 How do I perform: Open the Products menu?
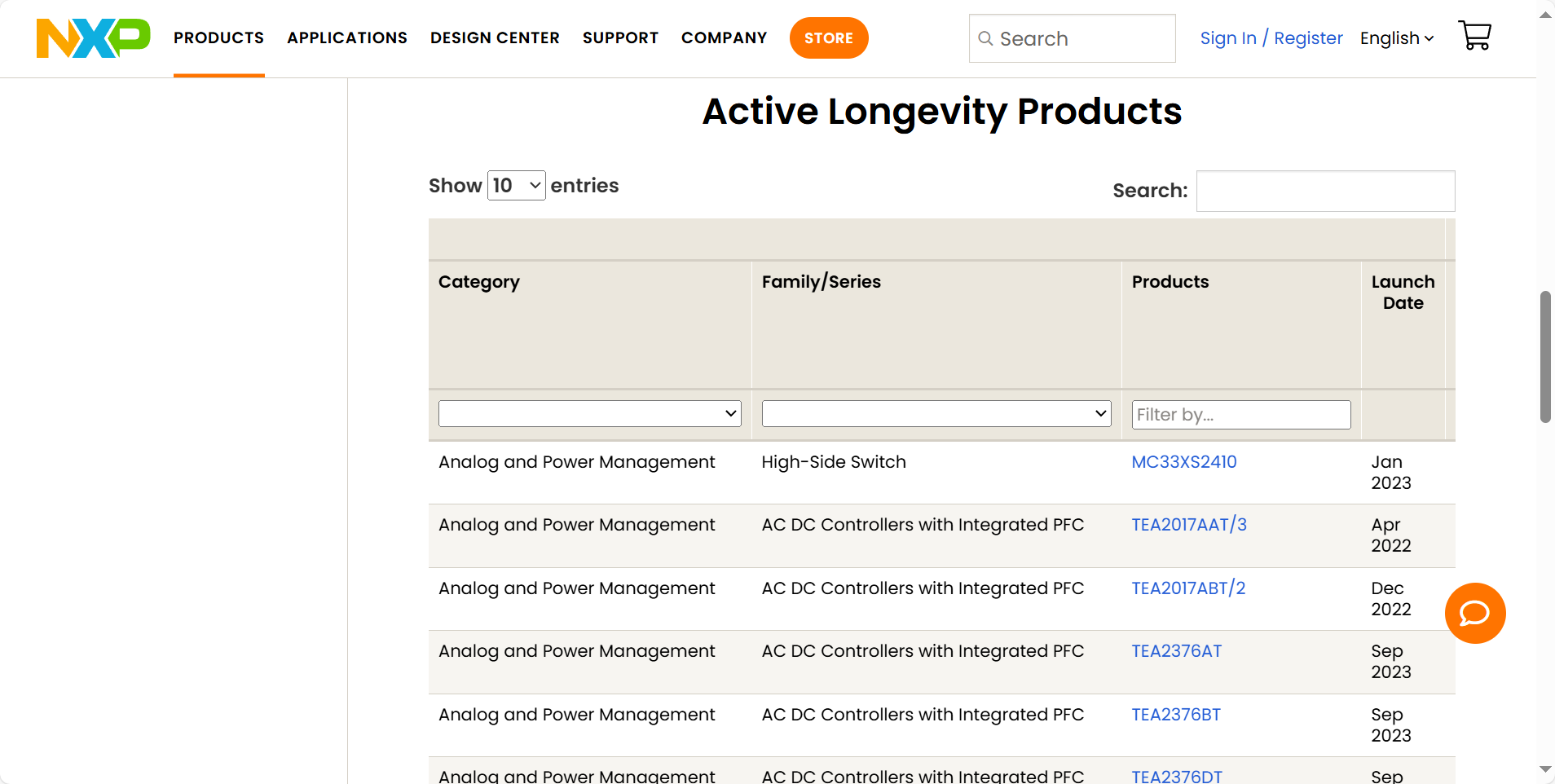(x=218, y=38)
